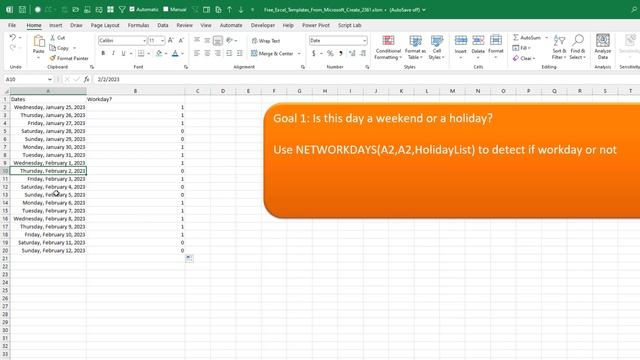The width and height of the screenshot is (640, 360).
Task: Open Cell Styles dropdown
Action: [x=437, y=48]
